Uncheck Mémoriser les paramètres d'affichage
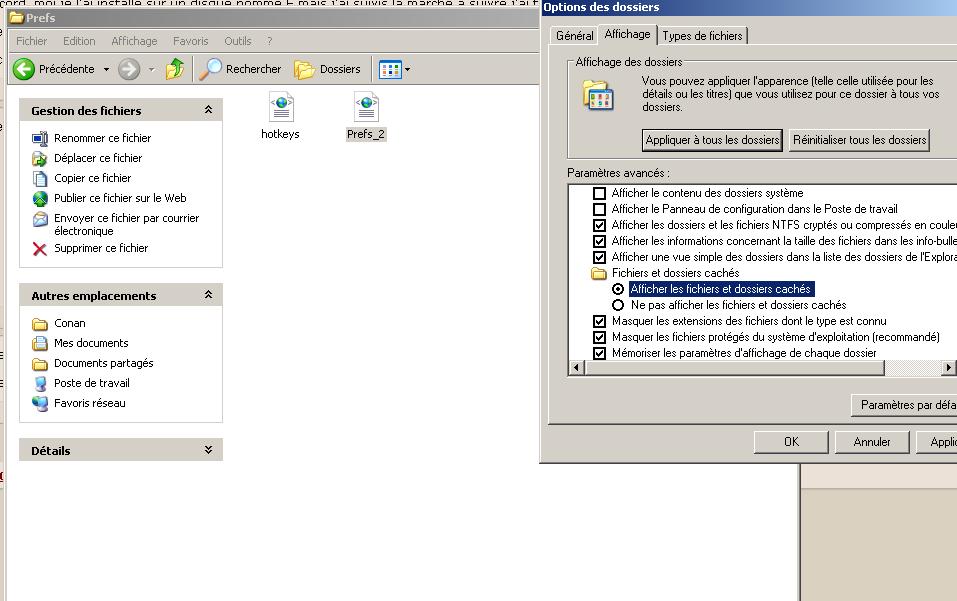957x601 pixels. pyautogui.click(x=599, y=353)
